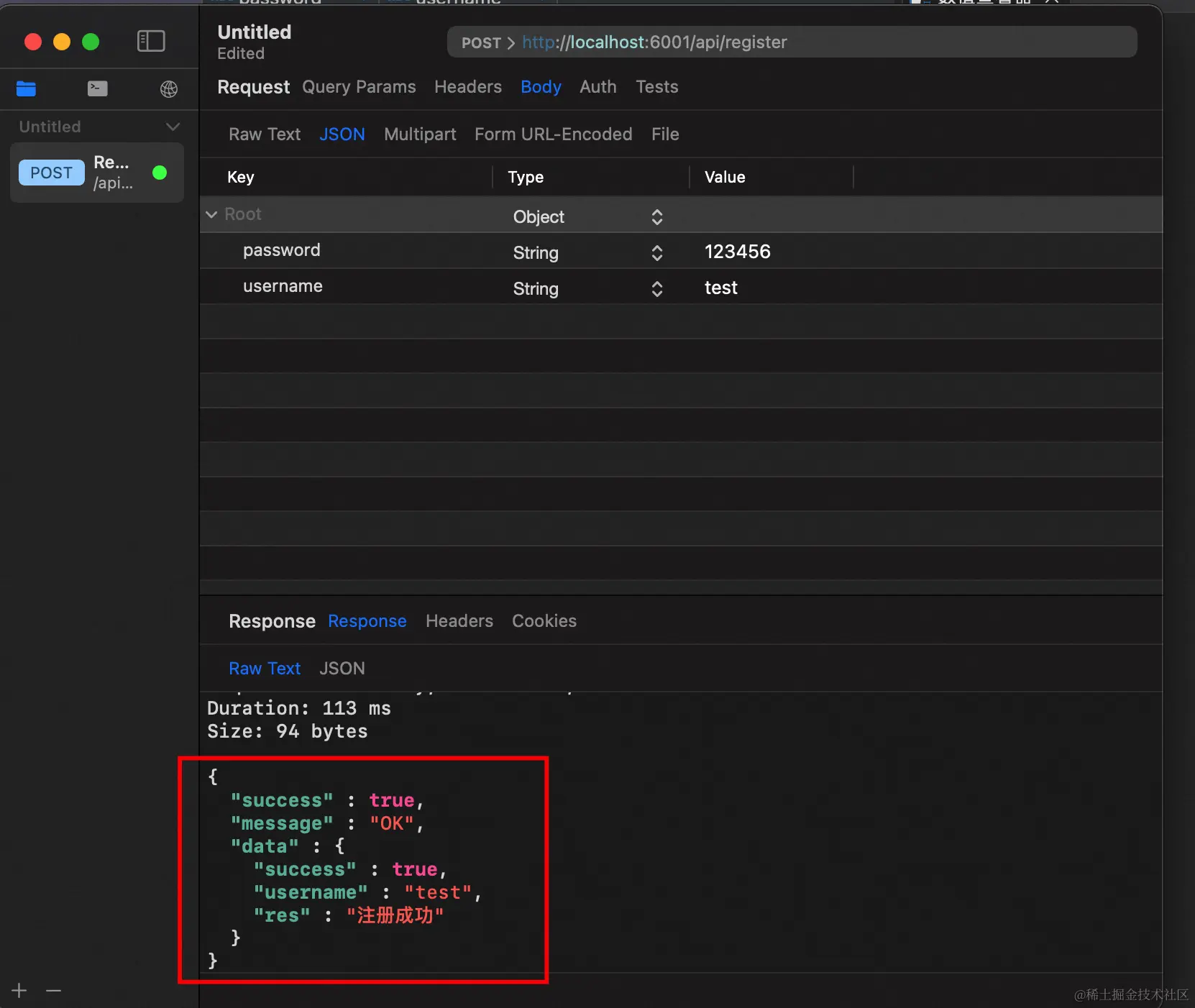Change the username type String selector
Screen dimensions: 1195x1008
587,288
